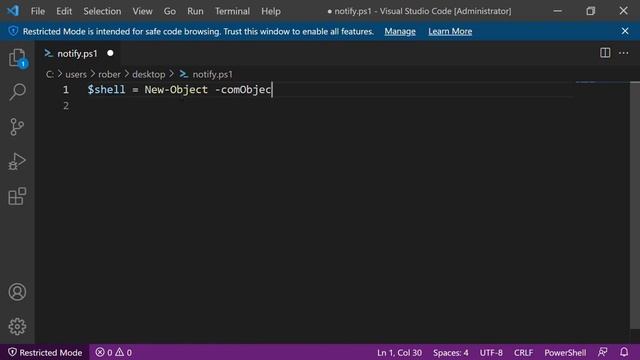Open the Explorer view in activity bar
The height and width of the screenshot is (360, 640).
tap(17, 58)
